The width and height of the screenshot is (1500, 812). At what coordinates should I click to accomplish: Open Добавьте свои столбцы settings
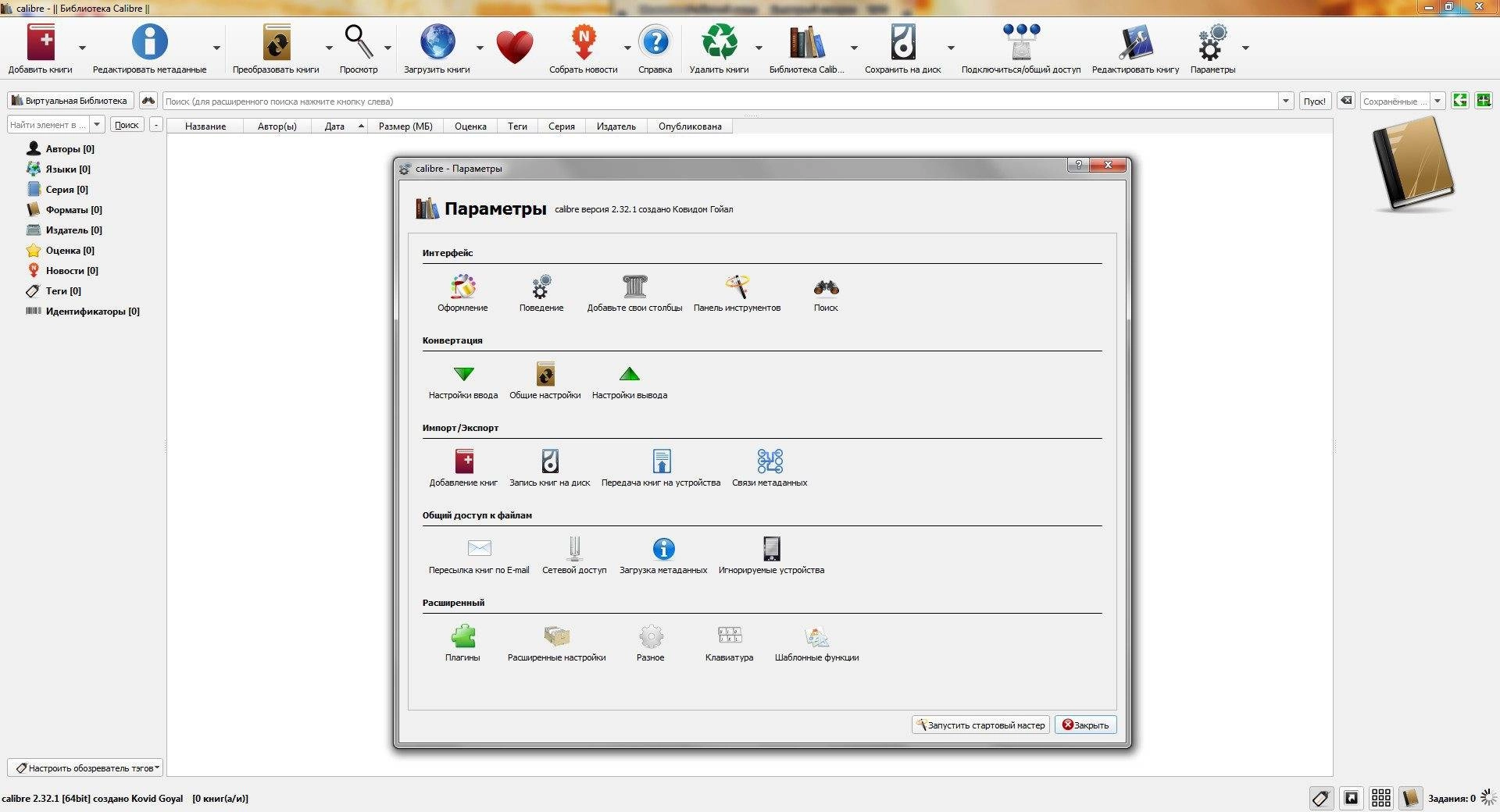(634, 294)
